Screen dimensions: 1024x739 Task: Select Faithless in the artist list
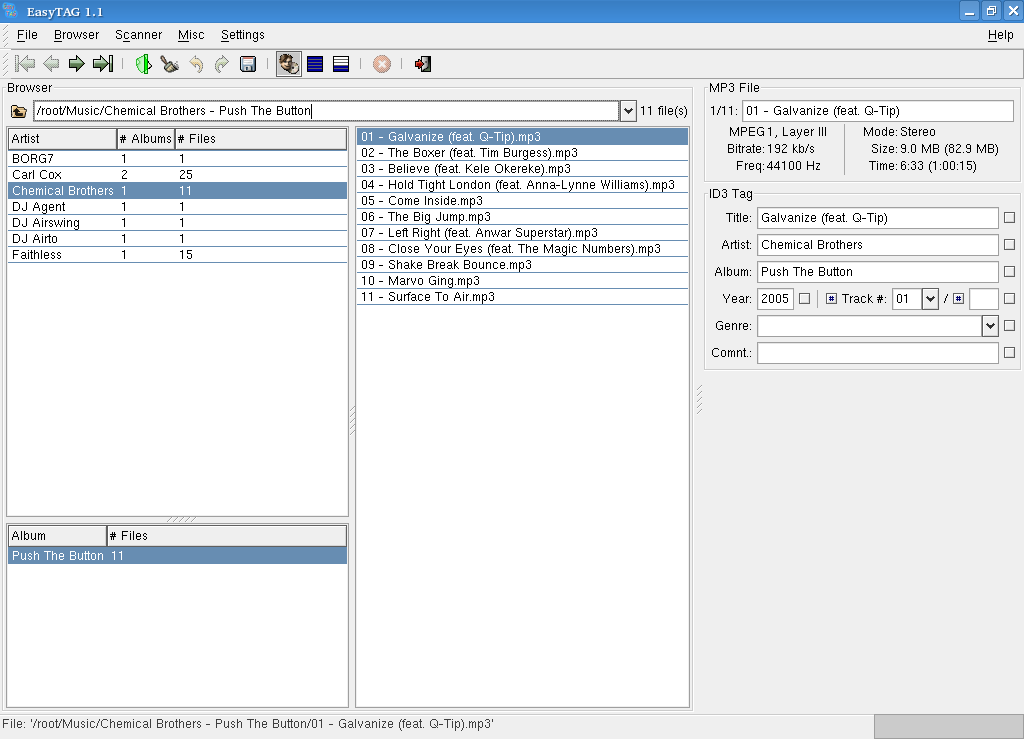point(37,255)
